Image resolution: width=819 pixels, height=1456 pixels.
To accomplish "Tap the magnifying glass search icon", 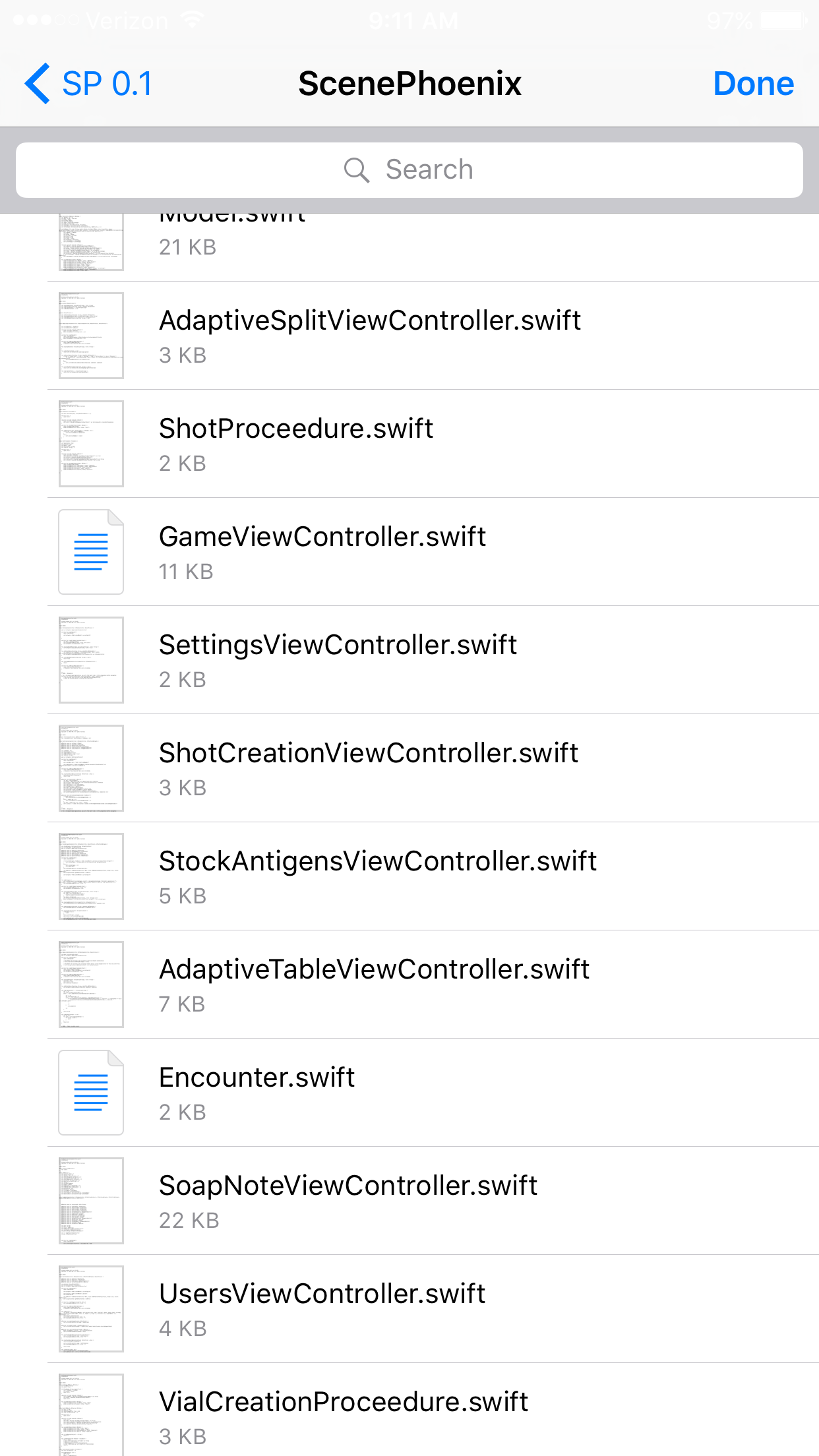I will 357,170.
